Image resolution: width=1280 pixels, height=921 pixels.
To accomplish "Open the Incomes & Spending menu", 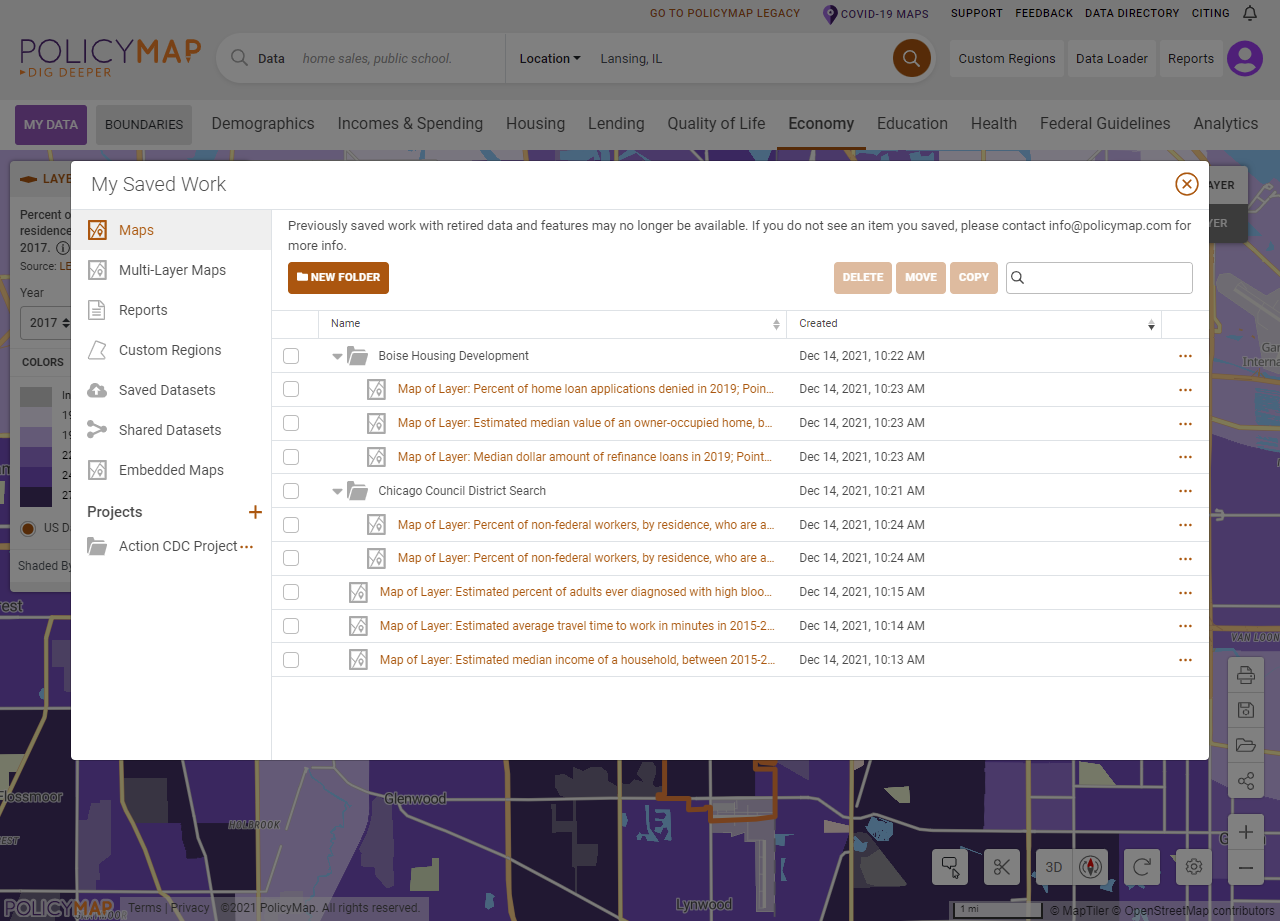I will click(410, 124).
